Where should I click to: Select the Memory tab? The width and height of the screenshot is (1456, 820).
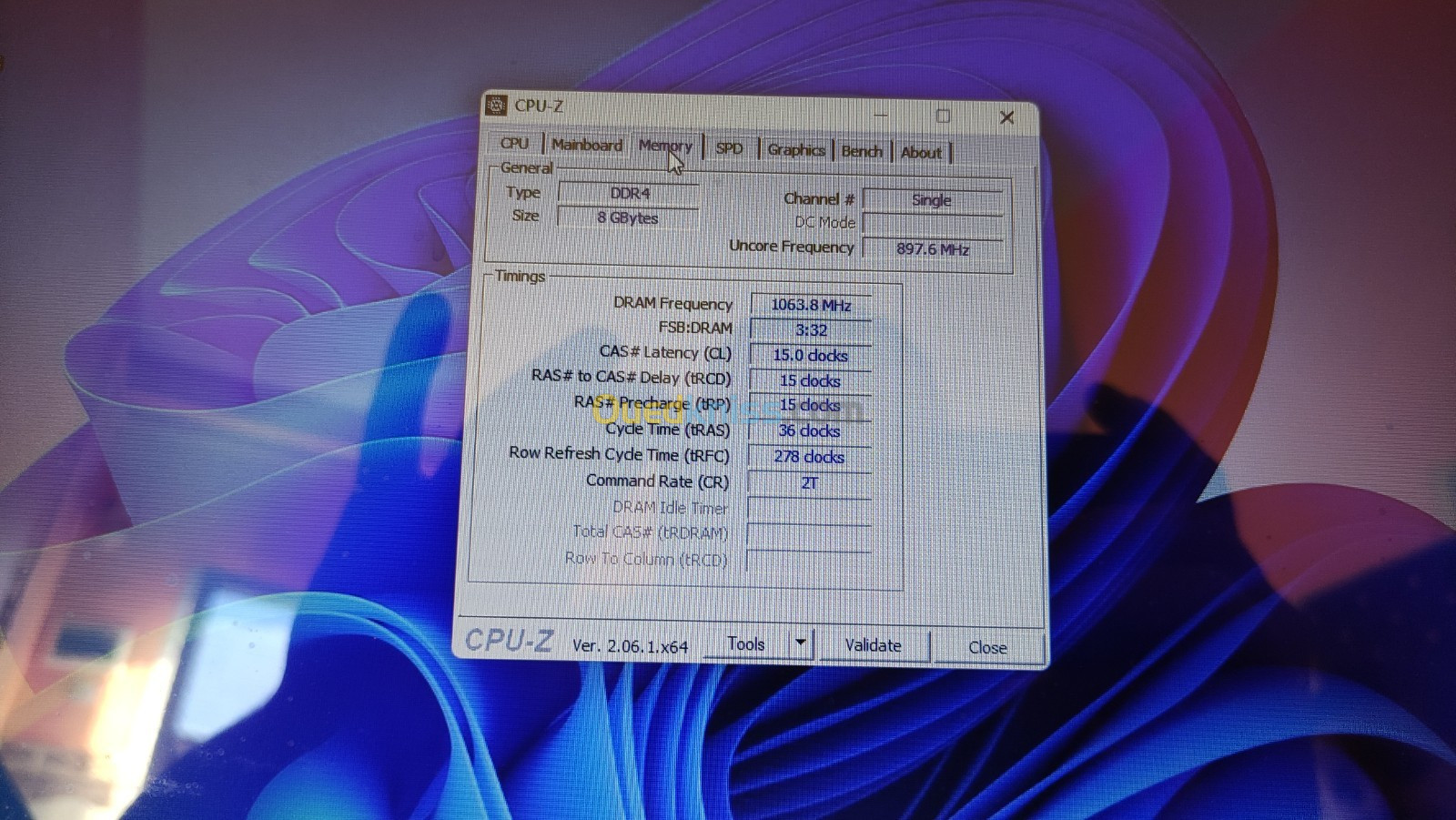tap(665, 146)
